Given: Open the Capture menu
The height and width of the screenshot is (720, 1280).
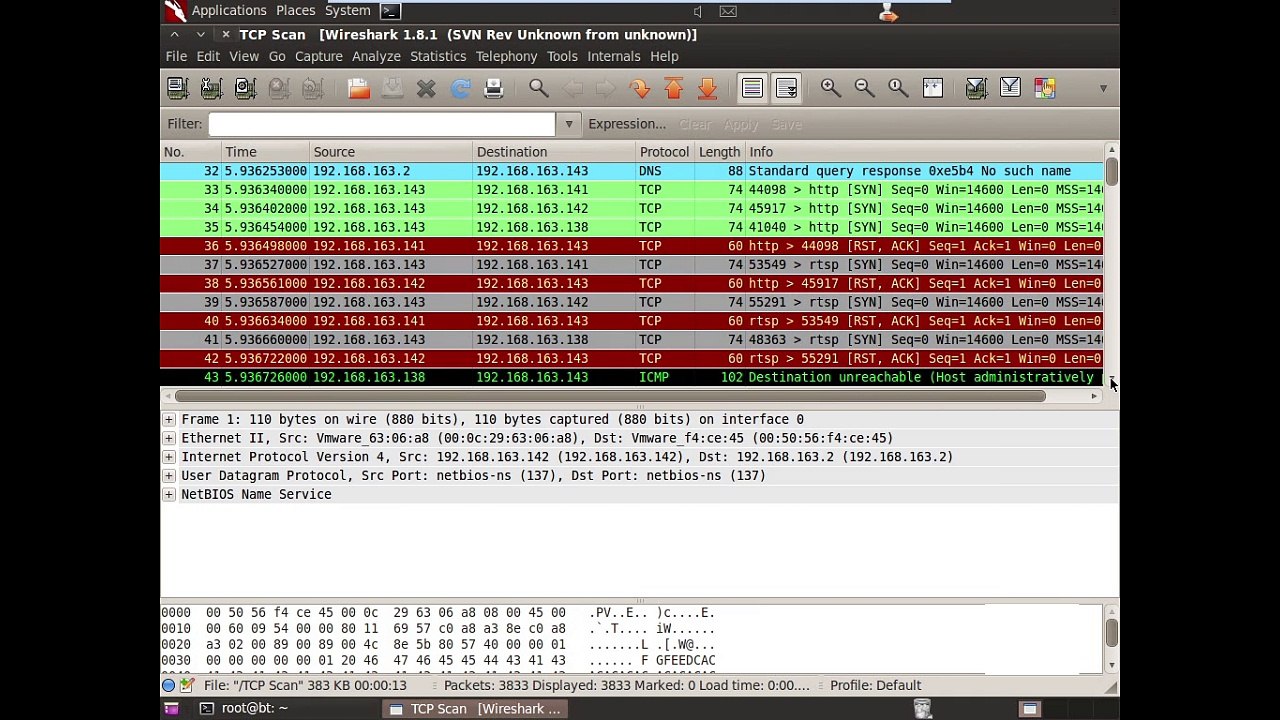Looking at the screenshot, I should click(x=319, y=56).
